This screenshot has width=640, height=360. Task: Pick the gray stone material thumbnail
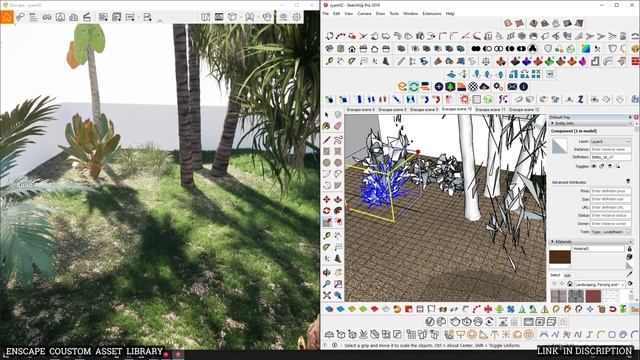576,296
